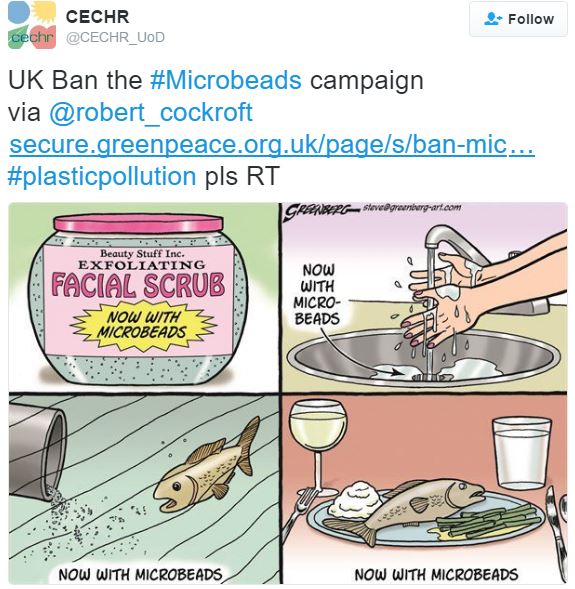Click the Follow button

(518, 19)
